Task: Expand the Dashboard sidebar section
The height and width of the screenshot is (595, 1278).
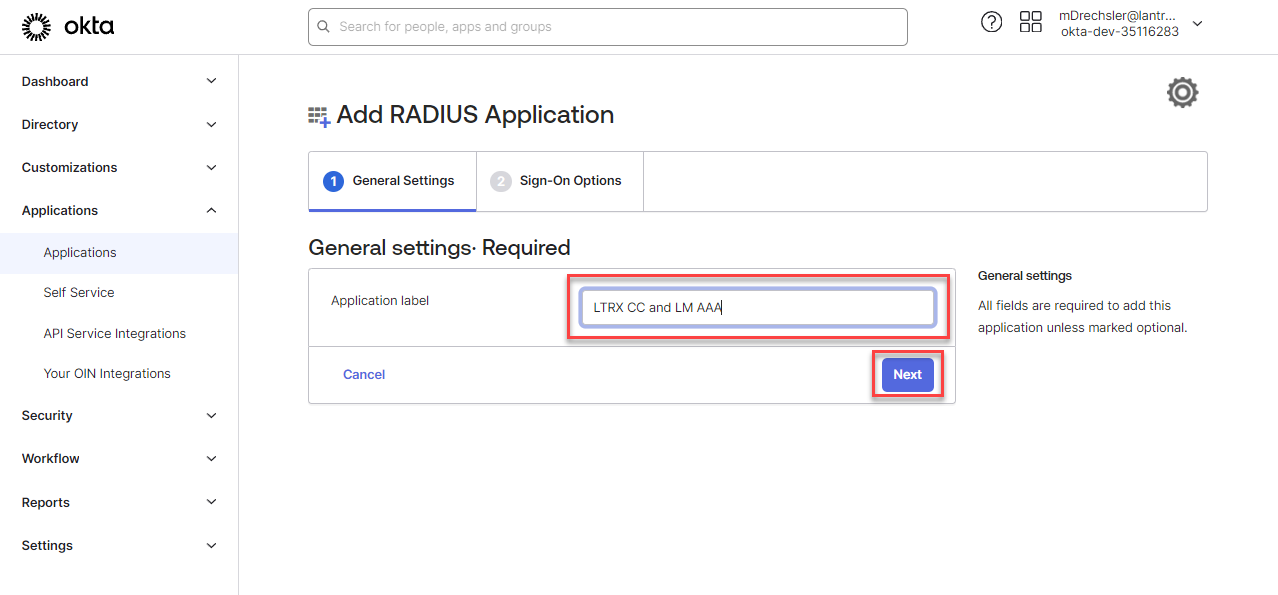Action: click(119, 82)
